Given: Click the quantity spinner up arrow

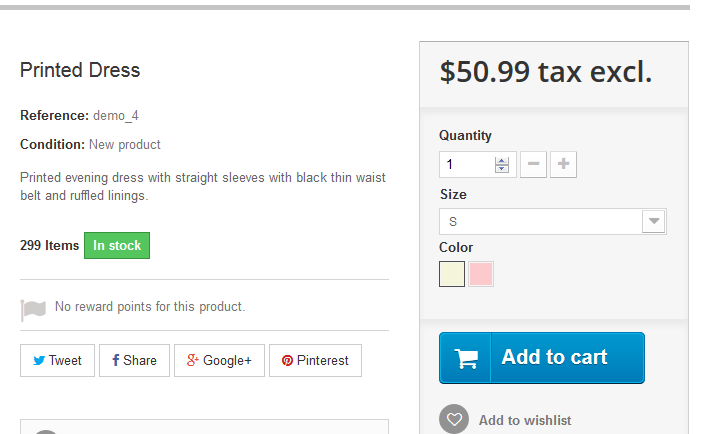Looking at the screenshot, I should click(x=502, y=160).
